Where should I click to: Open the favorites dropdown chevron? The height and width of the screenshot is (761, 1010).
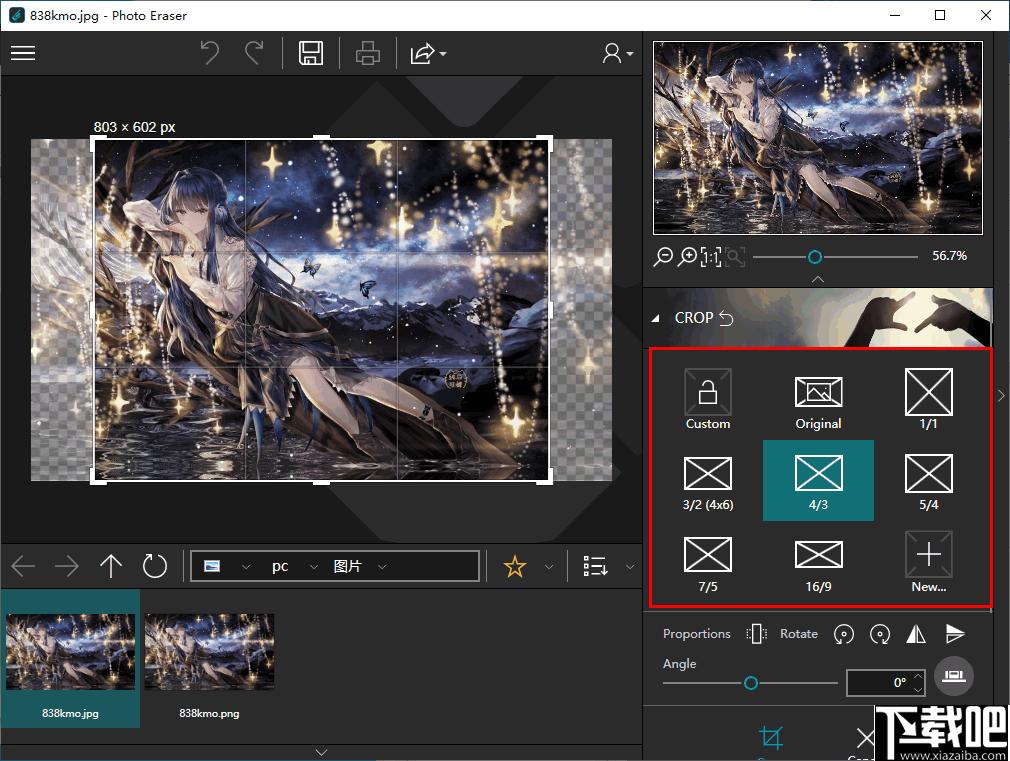coord(549,567)
